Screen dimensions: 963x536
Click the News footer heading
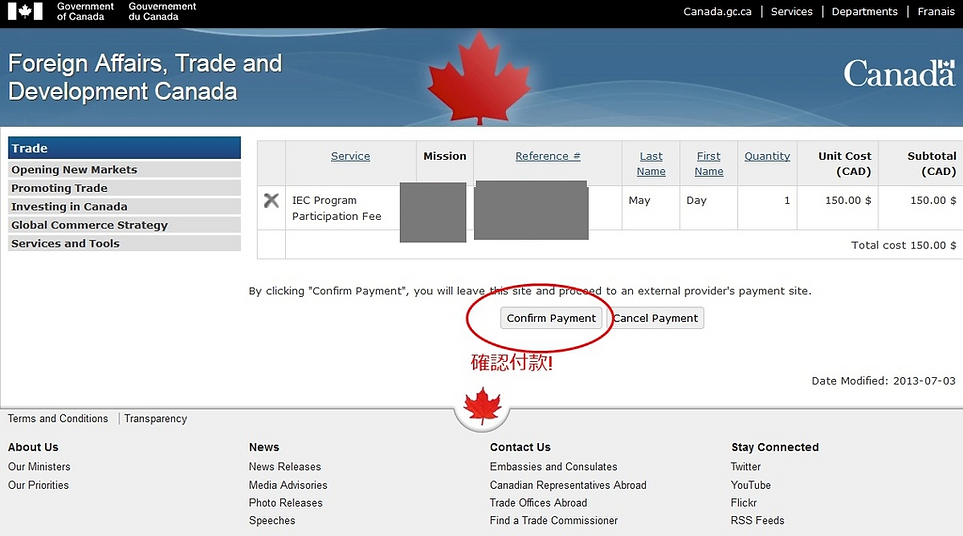click(x=264, y=447)
